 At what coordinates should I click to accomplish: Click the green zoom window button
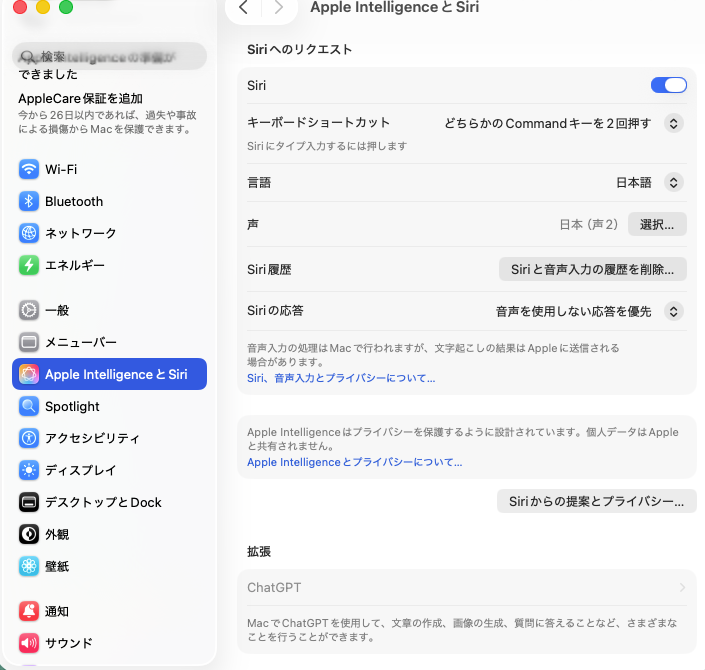coord(66,7)
